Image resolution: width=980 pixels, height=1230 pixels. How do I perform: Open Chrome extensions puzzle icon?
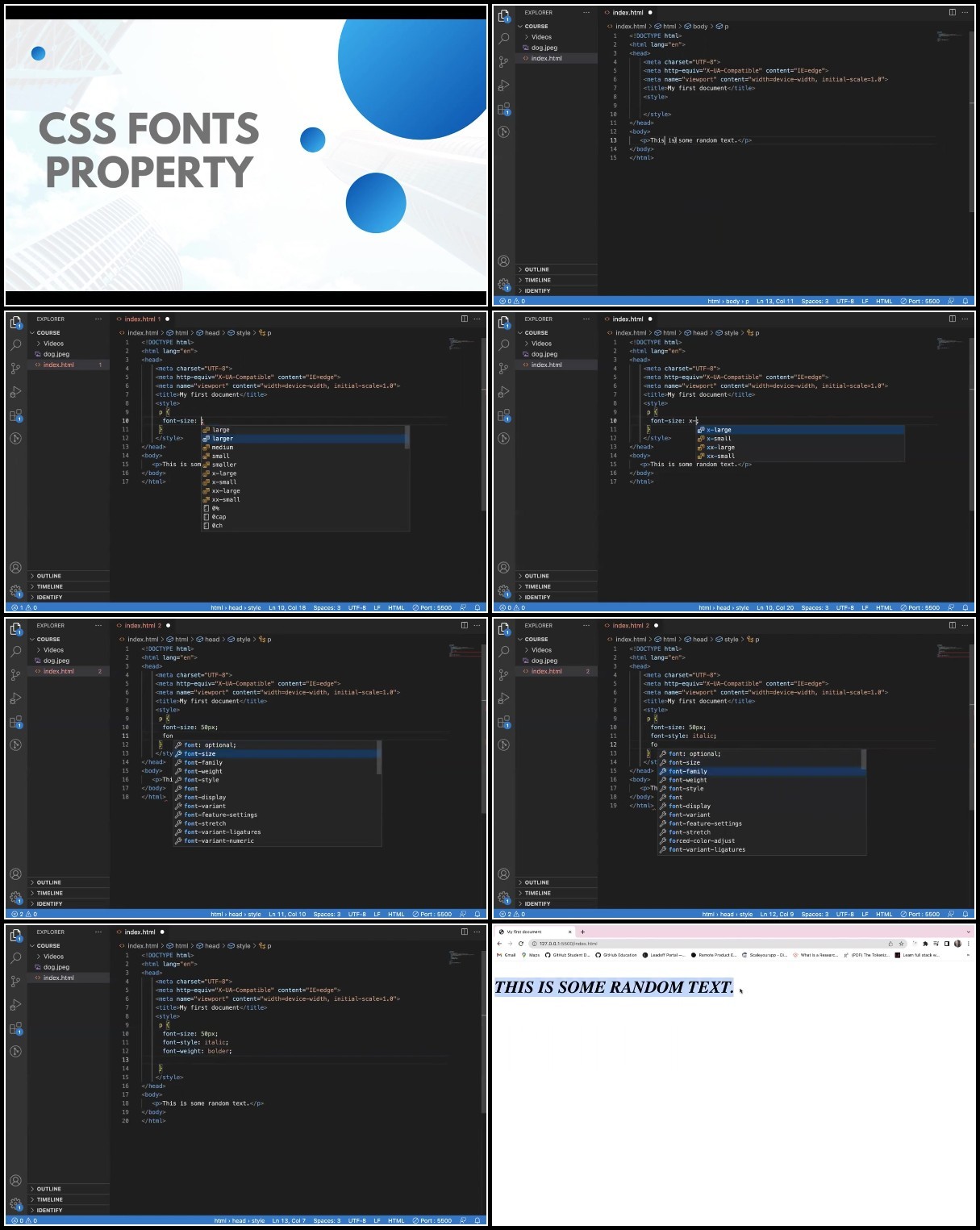coord(925,943)
